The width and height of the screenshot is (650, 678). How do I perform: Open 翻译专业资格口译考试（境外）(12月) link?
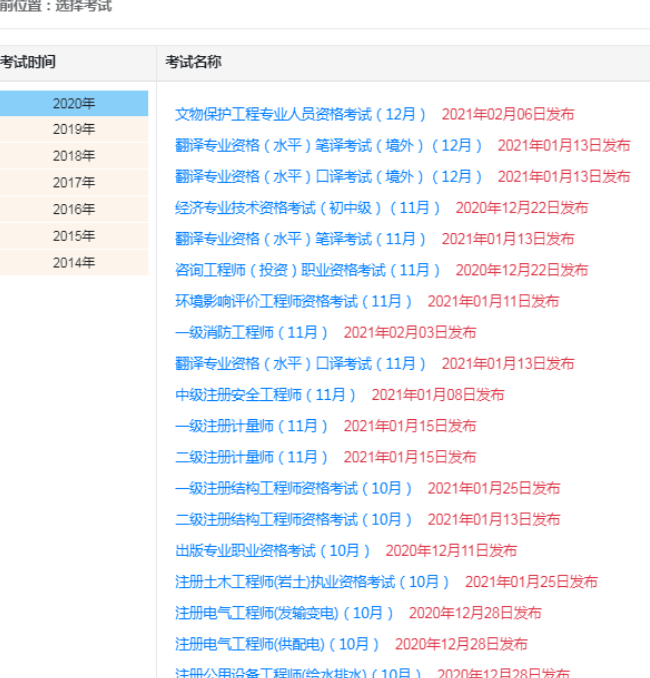[x=329, y=176]
